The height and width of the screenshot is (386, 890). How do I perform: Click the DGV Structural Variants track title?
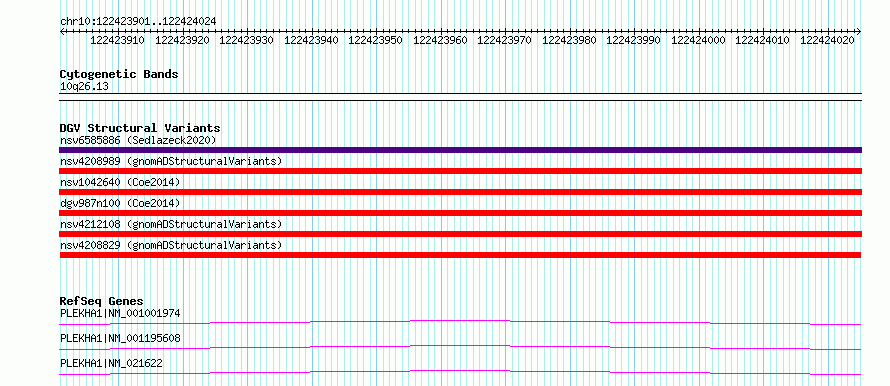point(140,128)
